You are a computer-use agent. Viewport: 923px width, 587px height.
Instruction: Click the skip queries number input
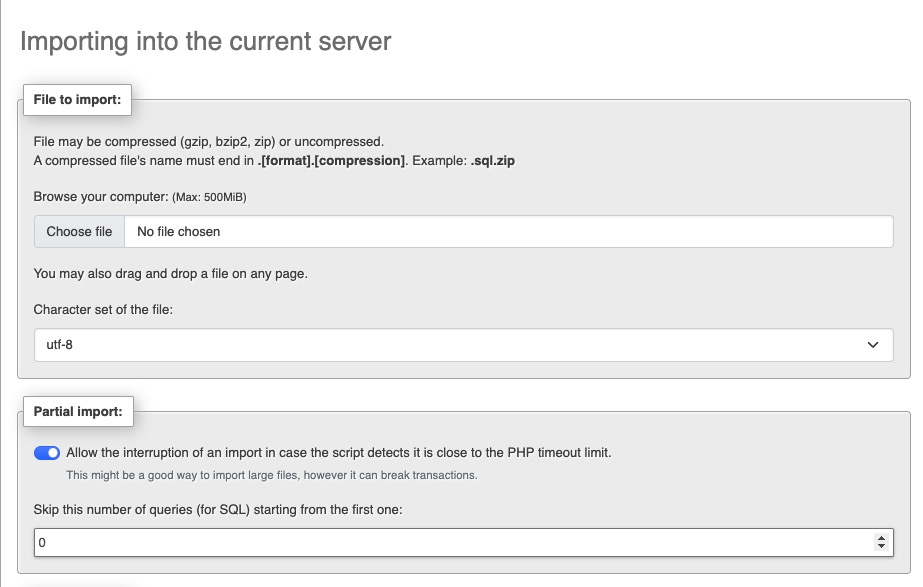pyautogui.click(x=400, y=542)
